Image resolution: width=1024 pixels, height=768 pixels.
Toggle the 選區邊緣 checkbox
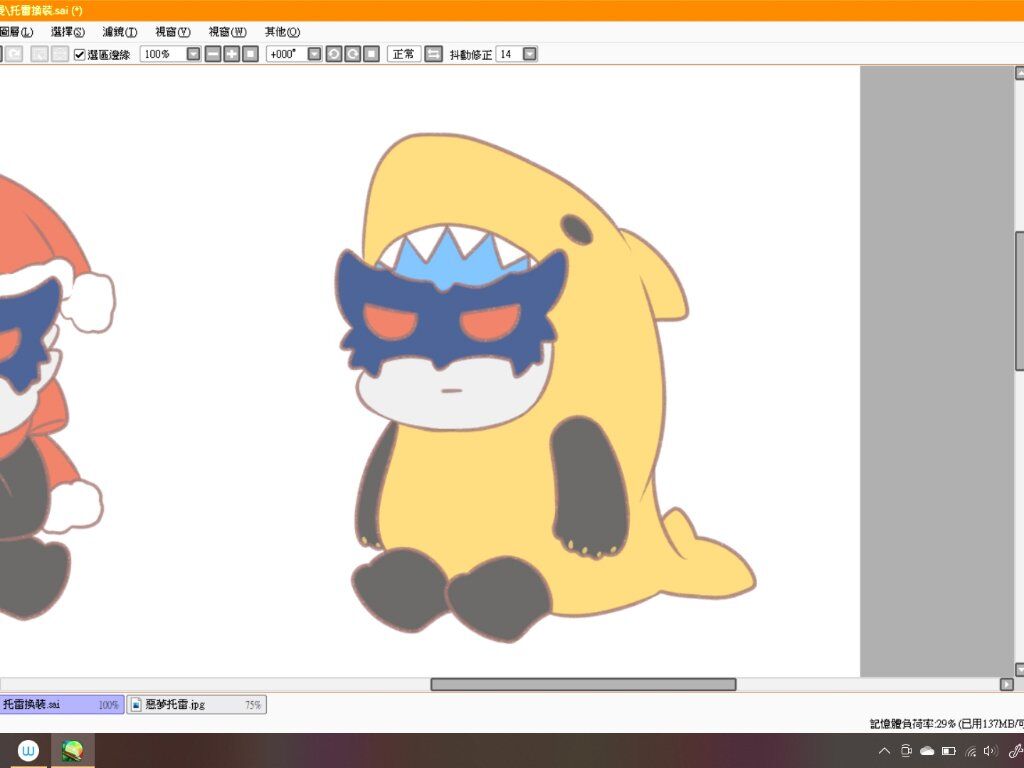tap(80, 55)
